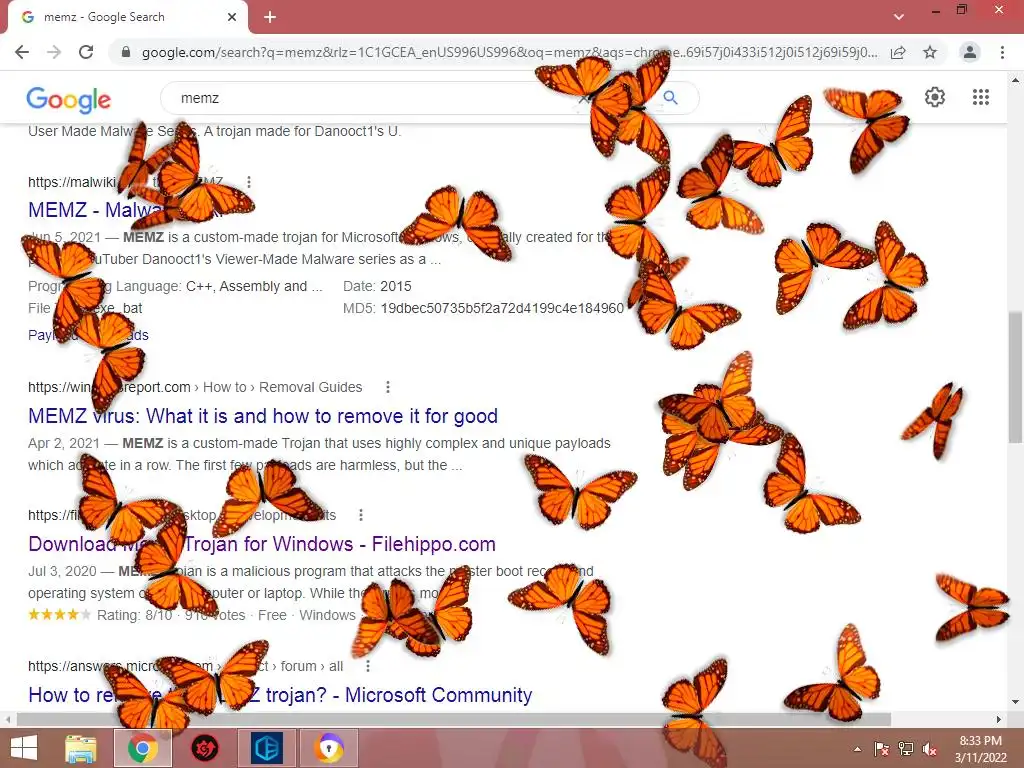Open the Chrome profile avatar
1024x768 pixels.
pyautogui.click(x=970, y=52)
